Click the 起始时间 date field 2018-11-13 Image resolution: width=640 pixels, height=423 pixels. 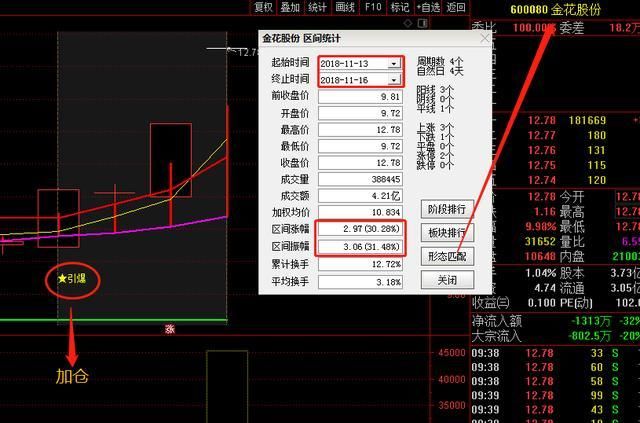click(353, 64)
